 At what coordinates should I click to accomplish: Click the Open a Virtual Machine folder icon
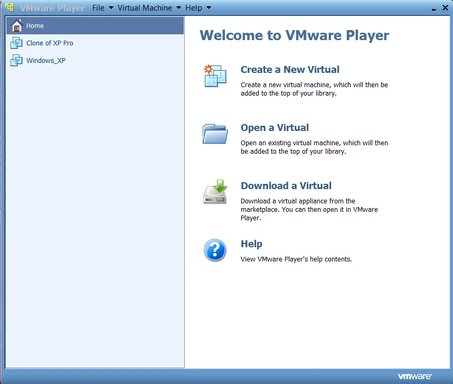[x=215, y=134]
